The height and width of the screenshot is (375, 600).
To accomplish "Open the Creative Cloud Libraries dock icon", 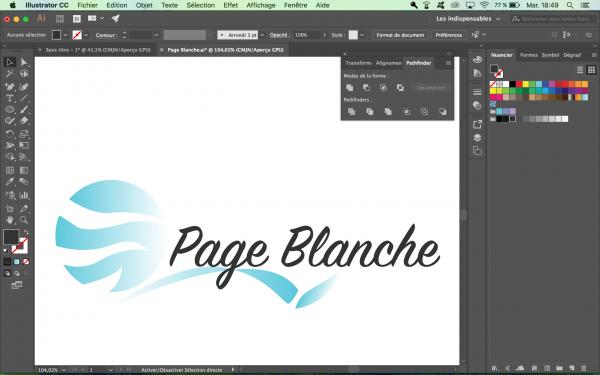I will pos(477,60).
